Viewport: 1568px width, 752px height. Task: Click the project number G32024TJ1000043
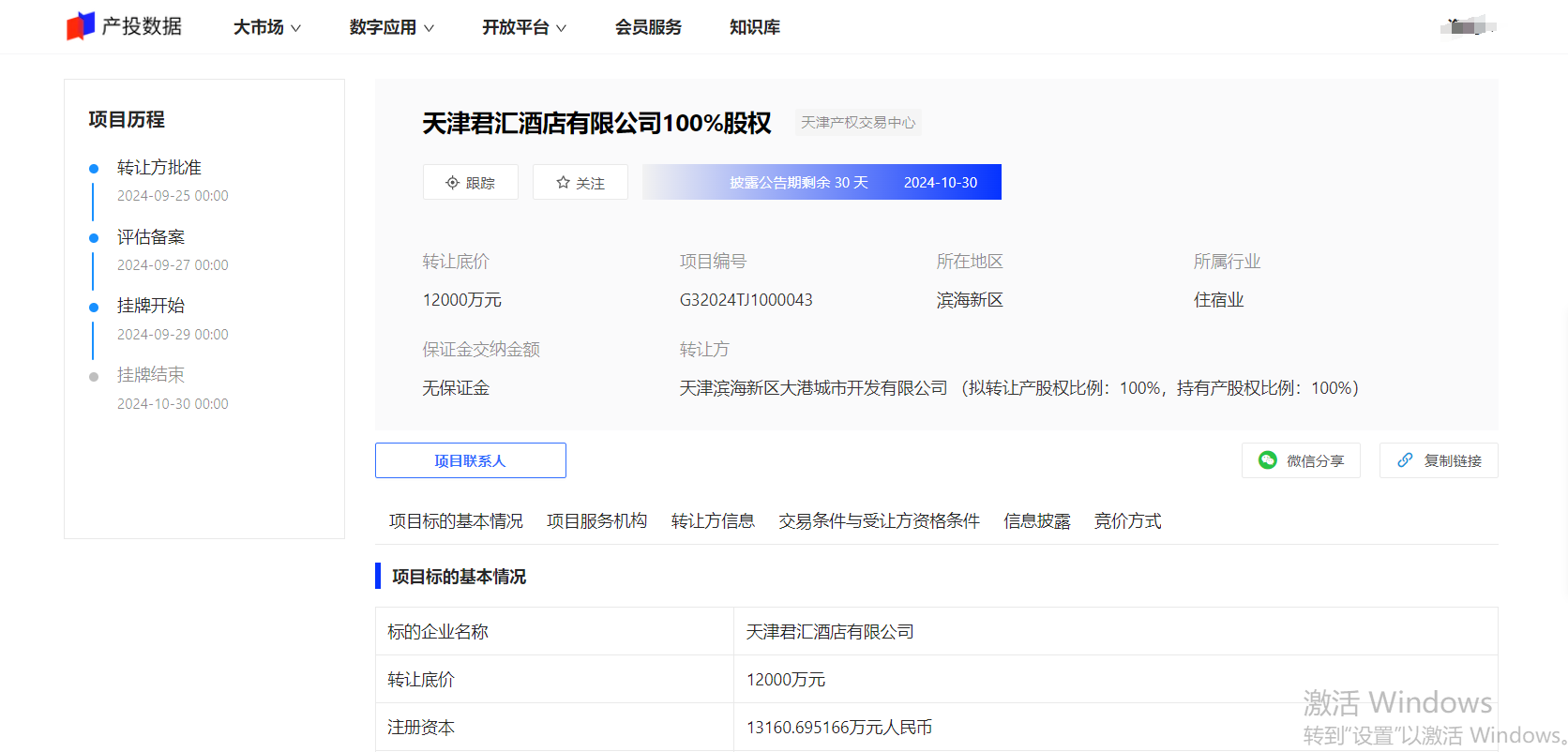click(x=746, y=300)
